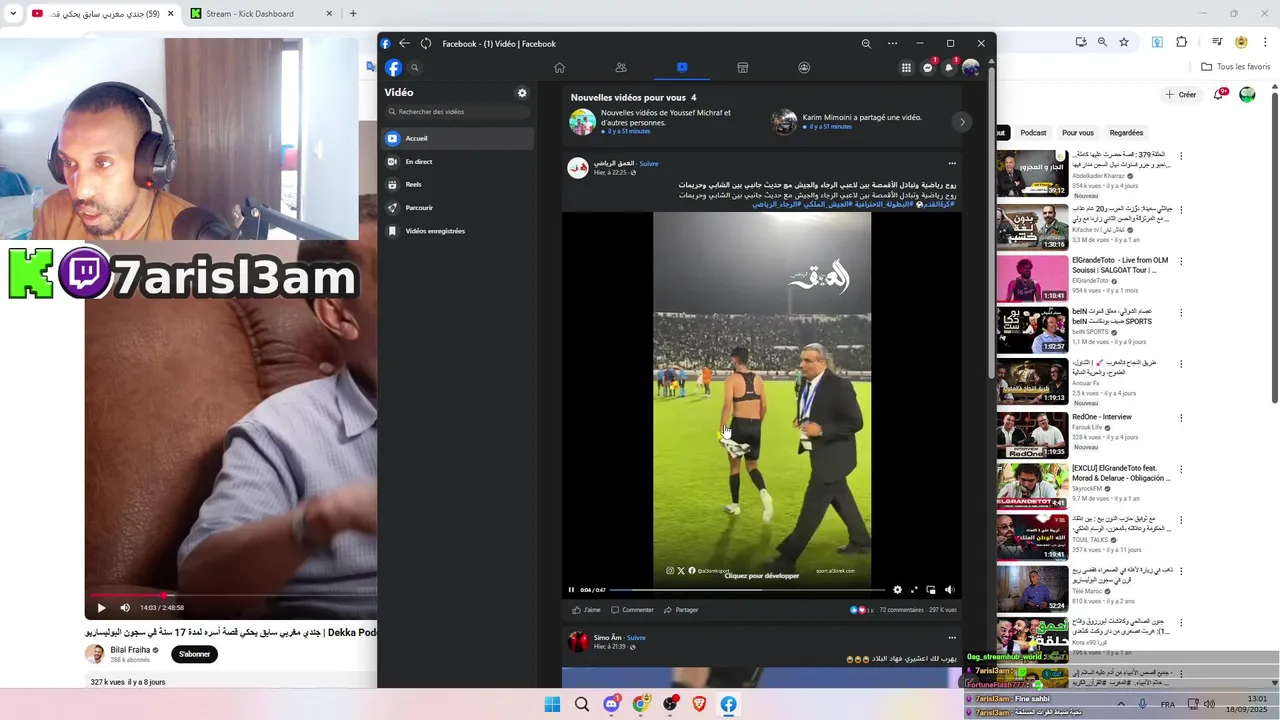Bookmark page with Chrome star icon
Image resolution: width=1280 pixels, height=720 pixels.
1124,42
